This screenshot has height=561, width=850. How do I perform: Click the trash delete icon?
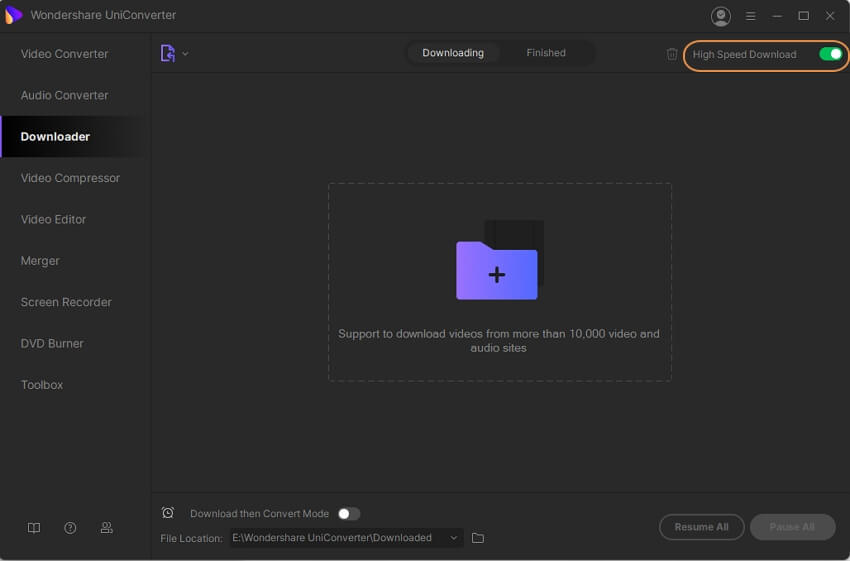pyautogui.click(x=672, y=54)
